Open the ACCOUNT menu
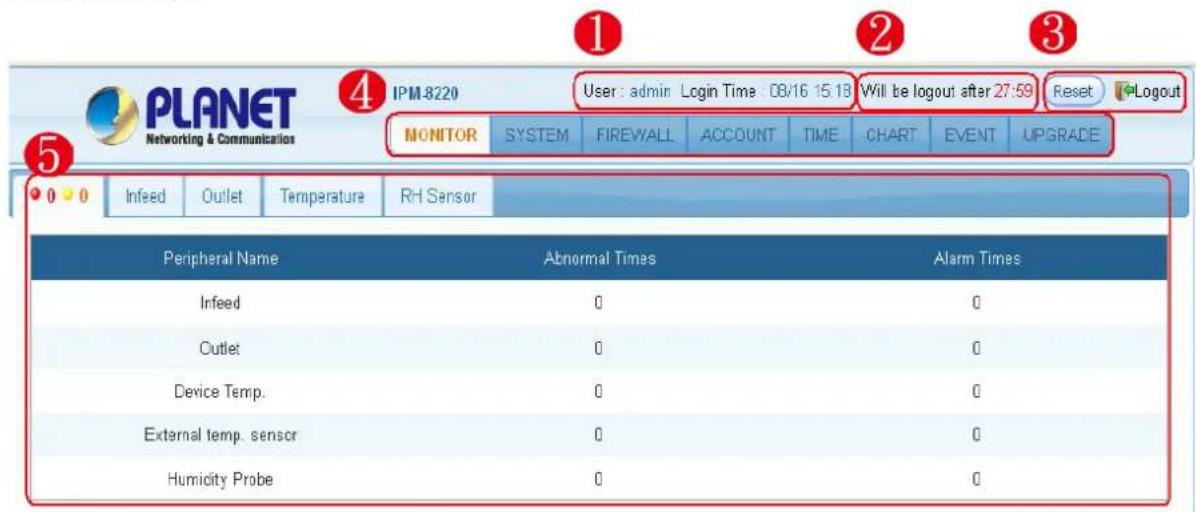This screenshot has width=1196, height=512. tap(738, 136)
